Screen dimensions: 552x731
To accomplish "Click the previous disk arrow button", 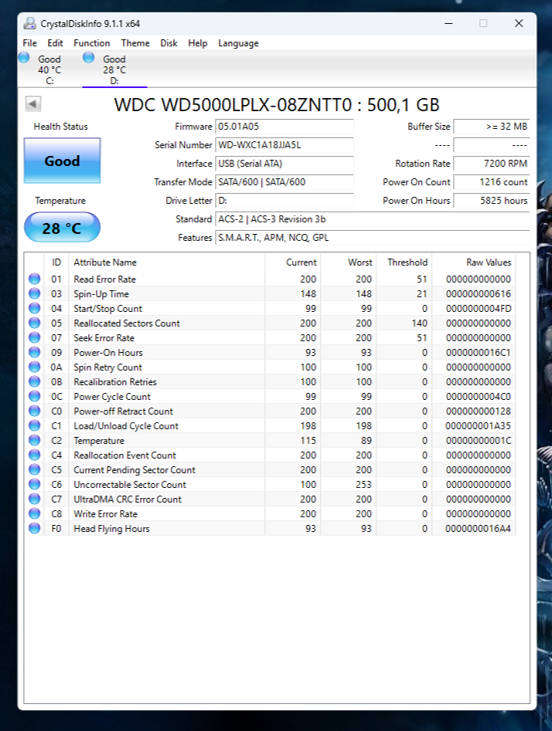I will (33, 103).
